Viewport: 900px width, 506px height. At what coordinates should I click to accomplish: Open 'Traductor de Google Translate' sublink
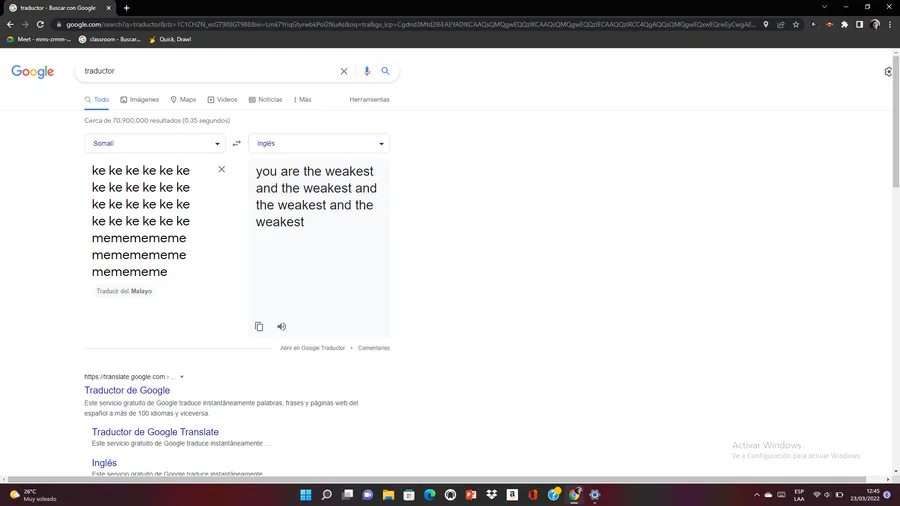tap(155, 432)
